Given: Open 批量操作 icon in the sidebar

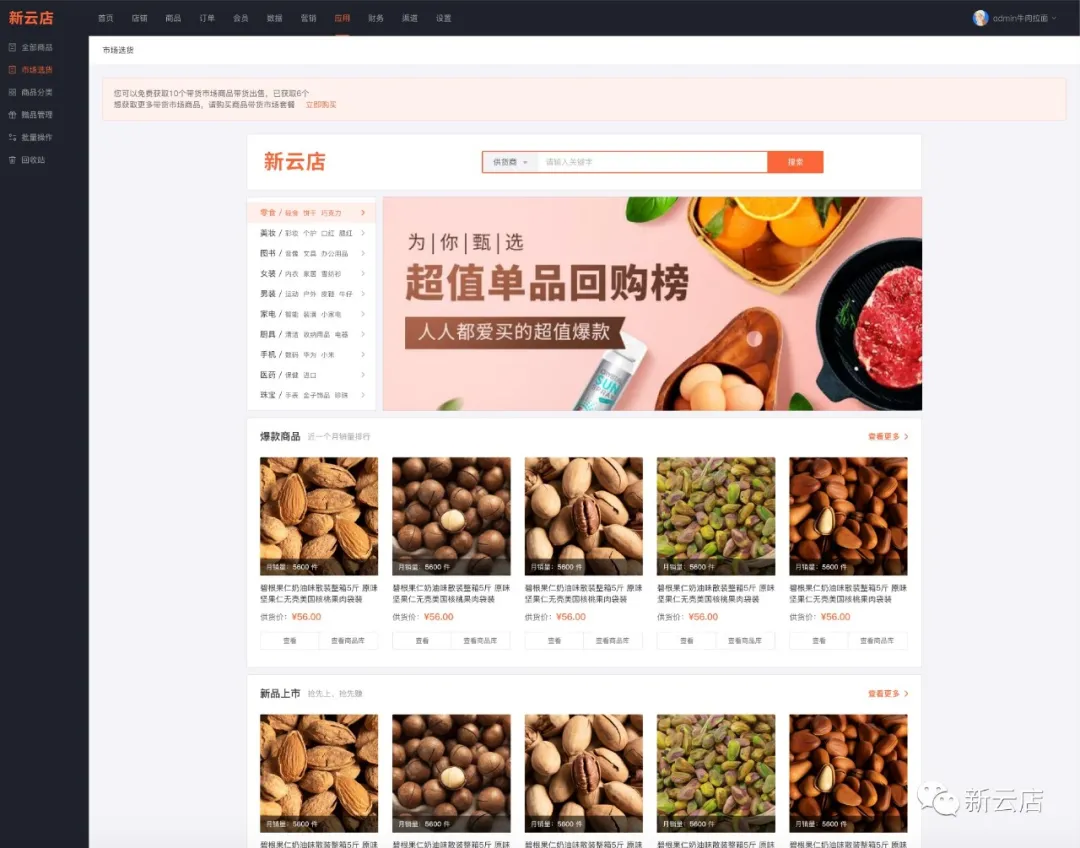Looking at the screenshot, I should point(12,137).
